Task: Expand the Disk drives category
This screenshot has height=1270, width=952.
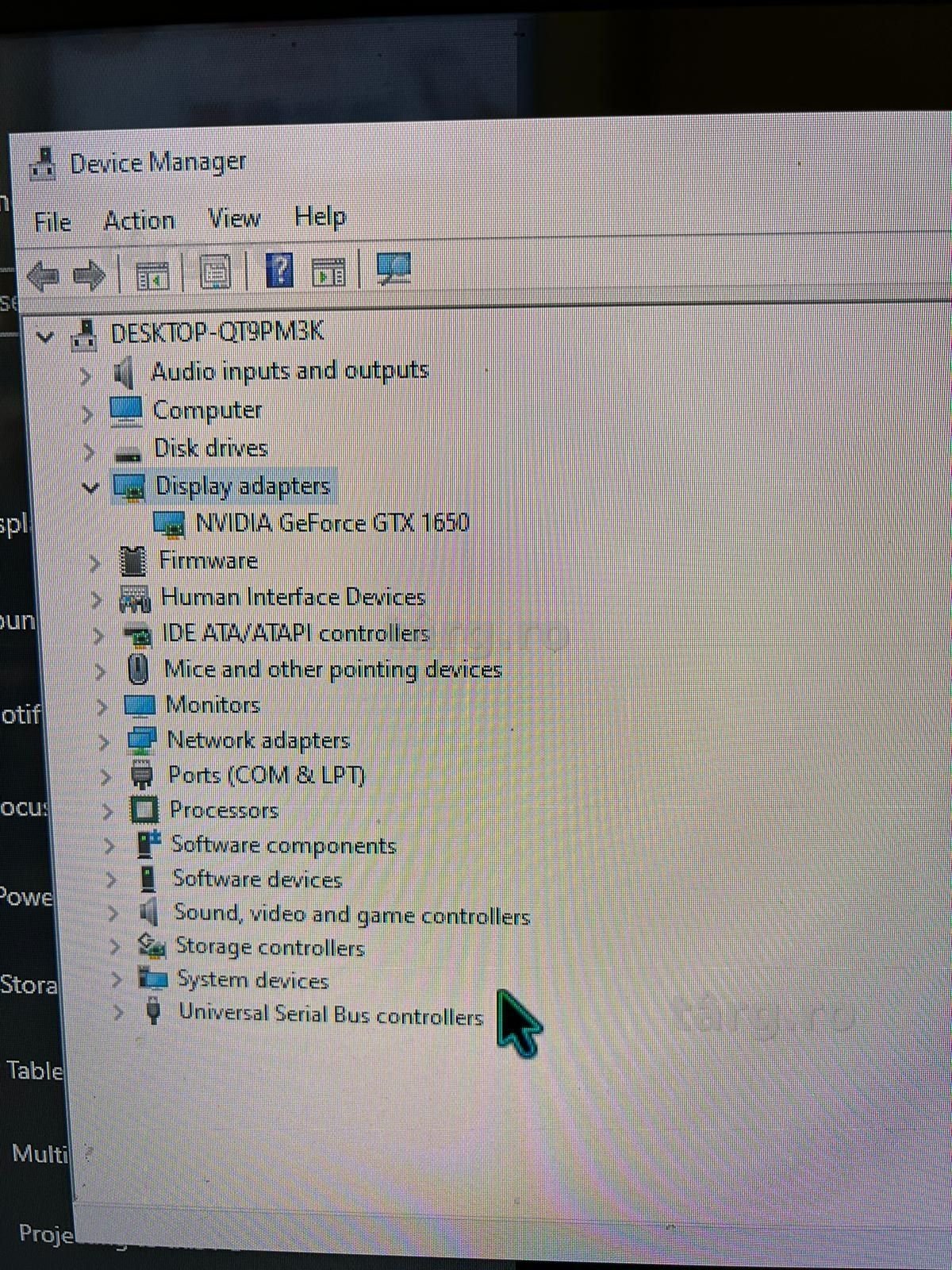Action: click(x=89, y=452)
